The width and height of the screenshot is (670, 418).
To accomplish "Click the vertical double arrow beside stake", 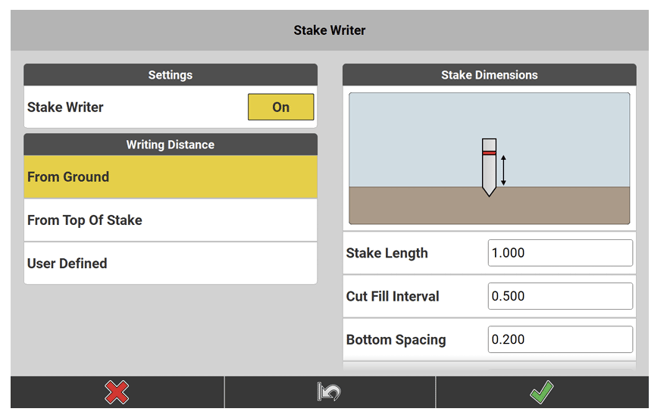I will point(504,168).
